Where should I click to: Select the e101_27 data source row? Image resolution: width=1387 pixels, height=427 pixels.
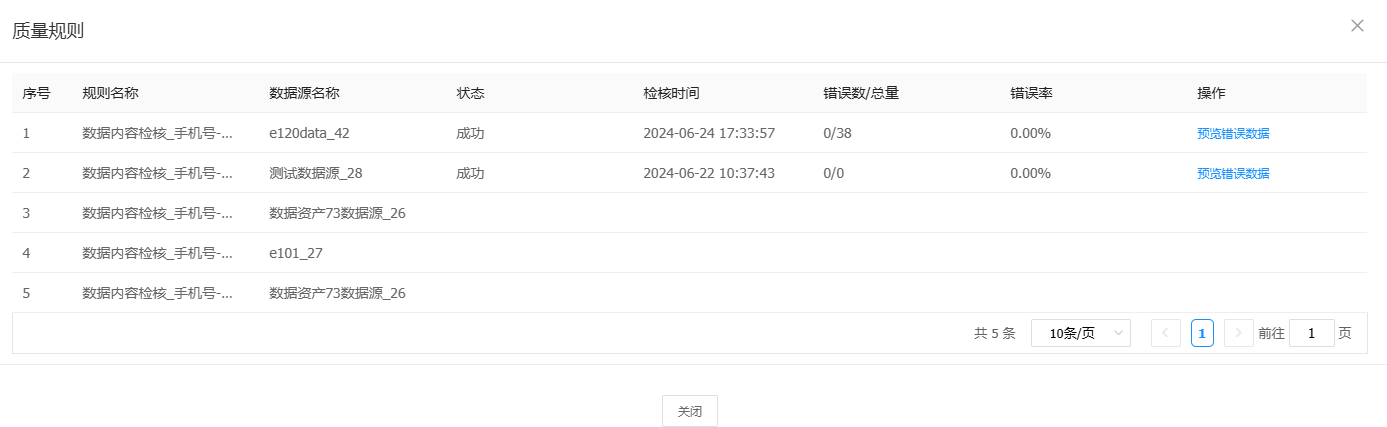pyautogui.click(x=296, y=253)
